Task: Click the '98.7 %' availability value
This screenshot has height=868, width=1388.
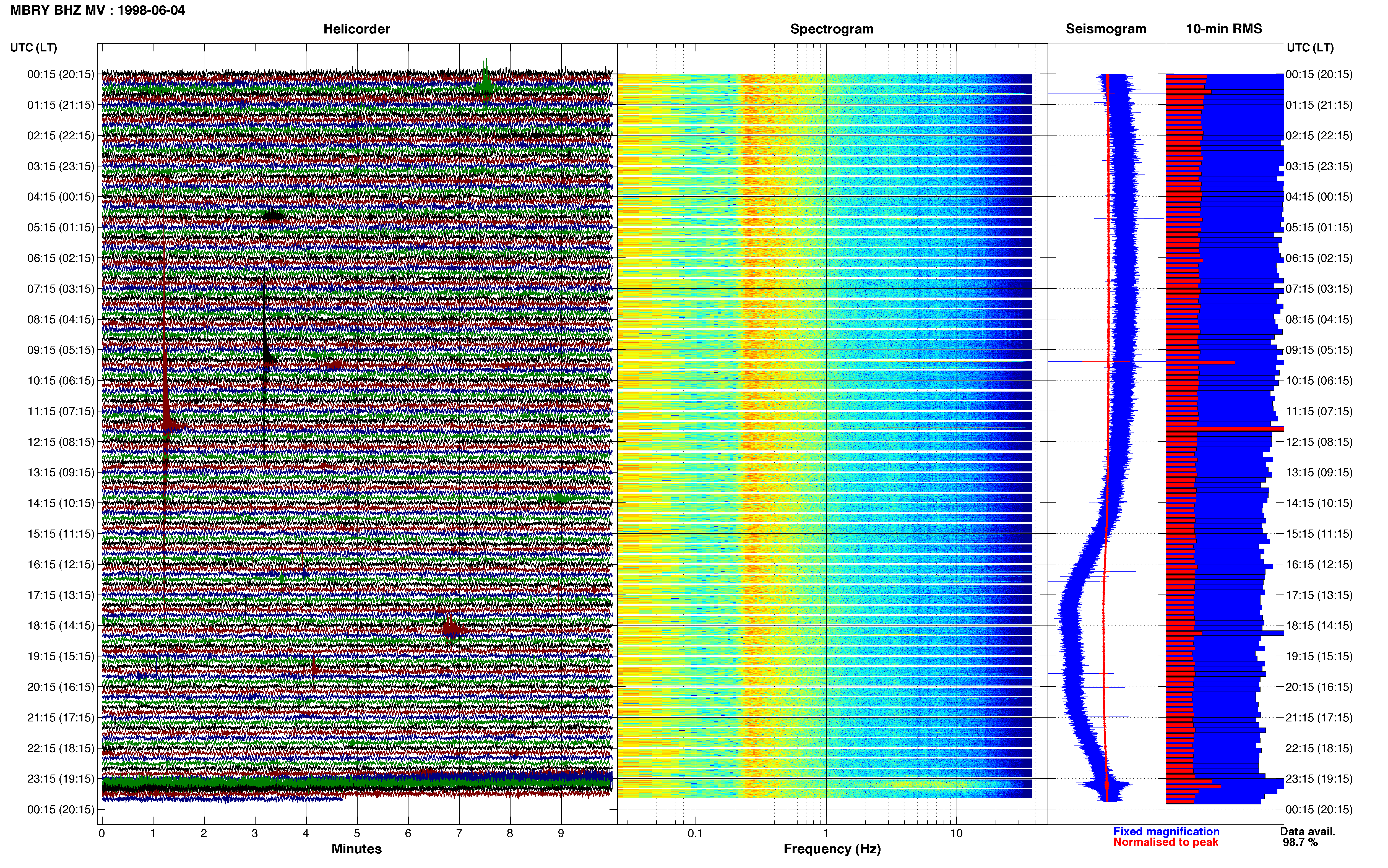Action: [1300, 842]
